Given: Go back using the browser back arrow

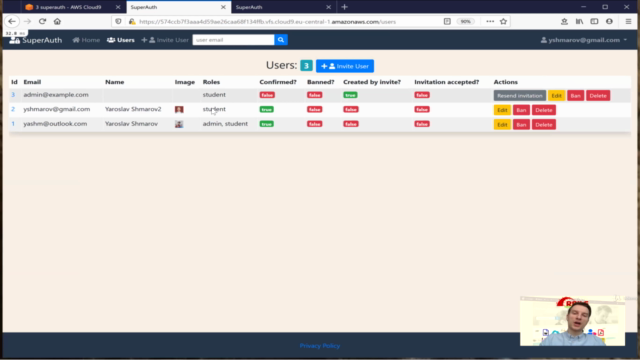Looking at the screenshot, I should (12, 21).
